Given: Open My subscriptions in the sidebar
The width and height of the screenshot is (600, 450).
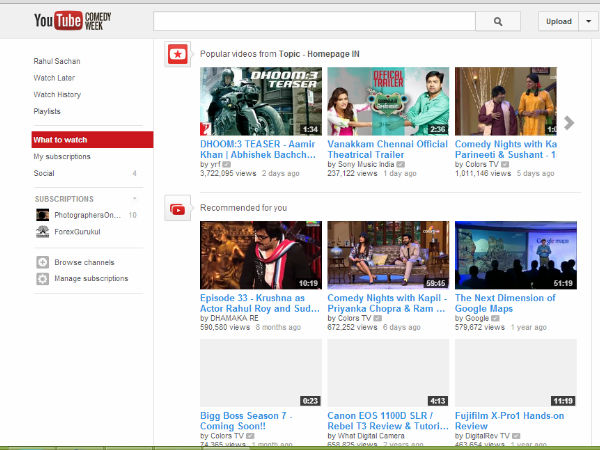Looking at the screenshot, I should [x=62, y=157].
